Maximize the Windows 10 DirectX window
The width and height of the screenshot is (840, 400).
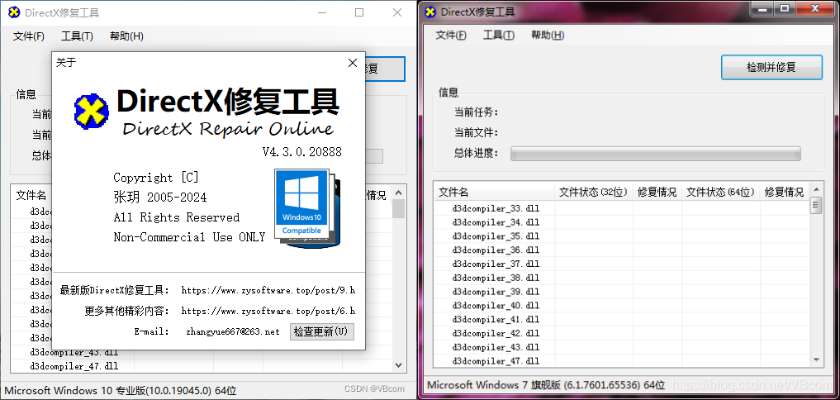(x=359, y=12)
